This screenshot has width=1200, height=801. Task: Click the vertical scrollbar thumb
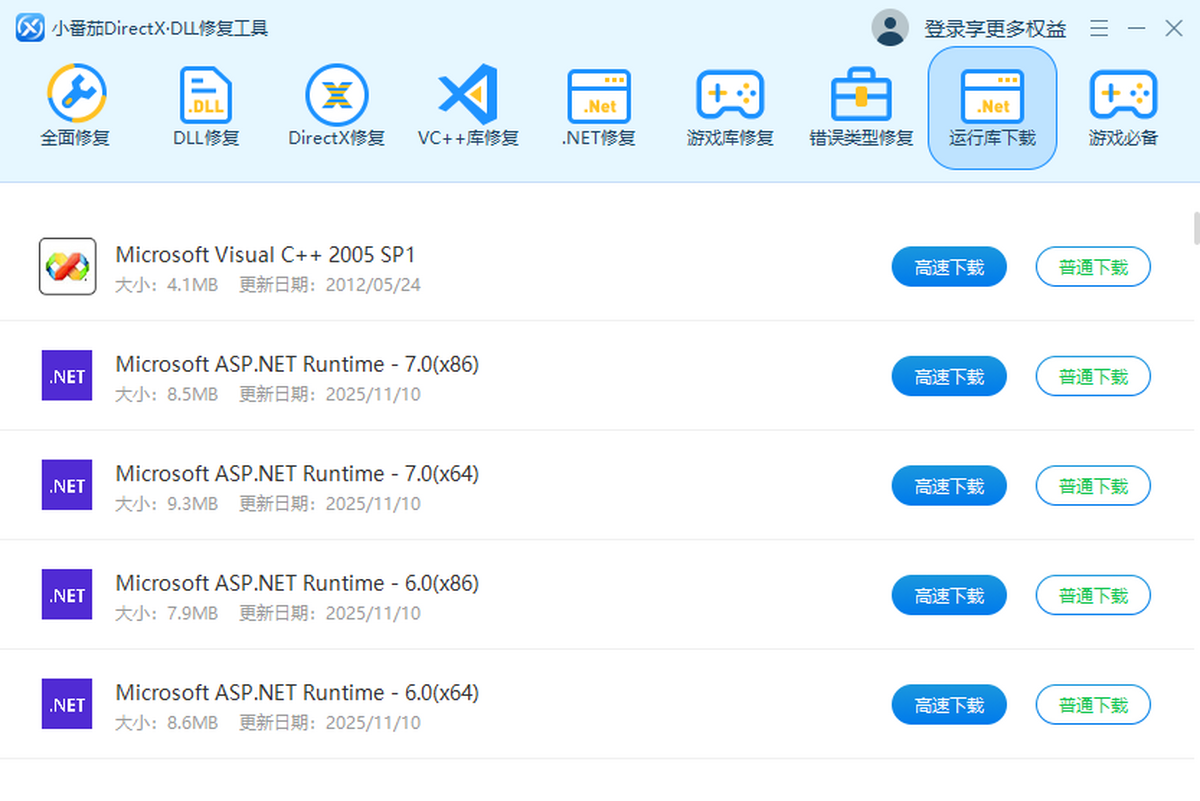[x=1196, y=228]
